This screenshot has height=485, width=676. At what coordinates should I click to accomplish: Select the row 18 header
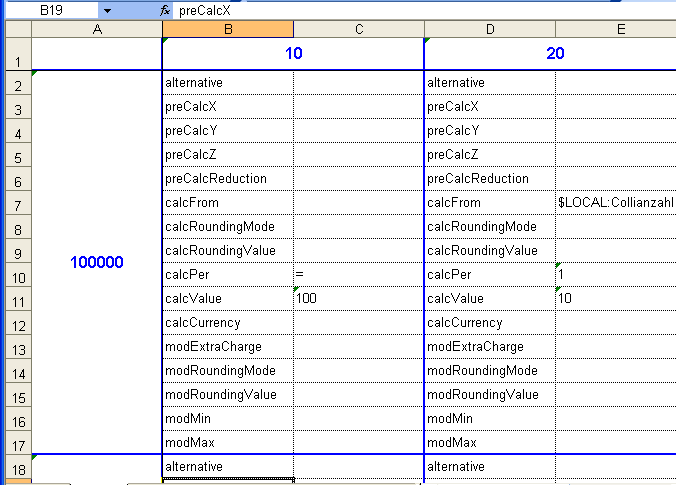click(x=18, y=466)
